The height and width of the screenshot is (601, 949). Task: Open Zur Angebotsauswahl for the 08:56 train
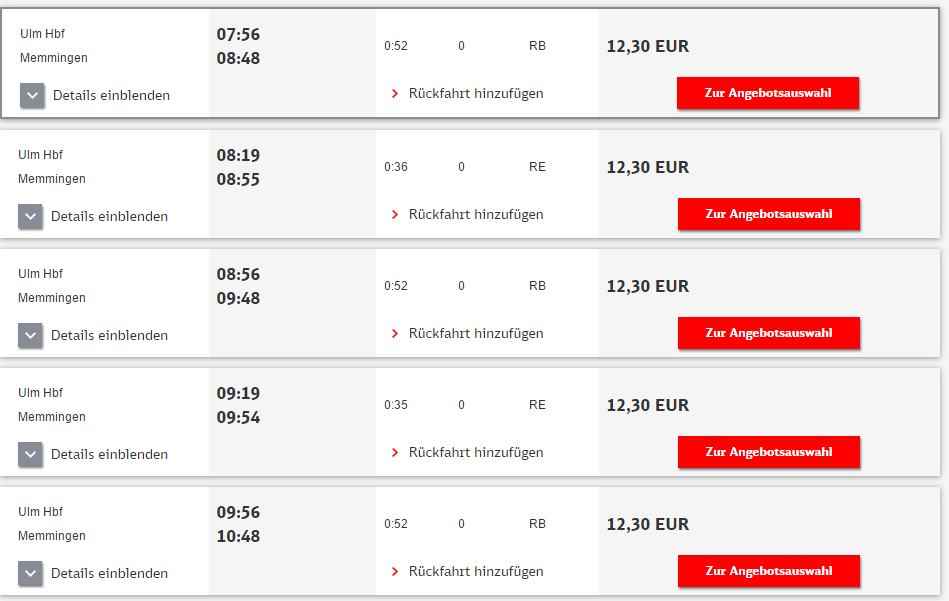click(x=769, y=333)
